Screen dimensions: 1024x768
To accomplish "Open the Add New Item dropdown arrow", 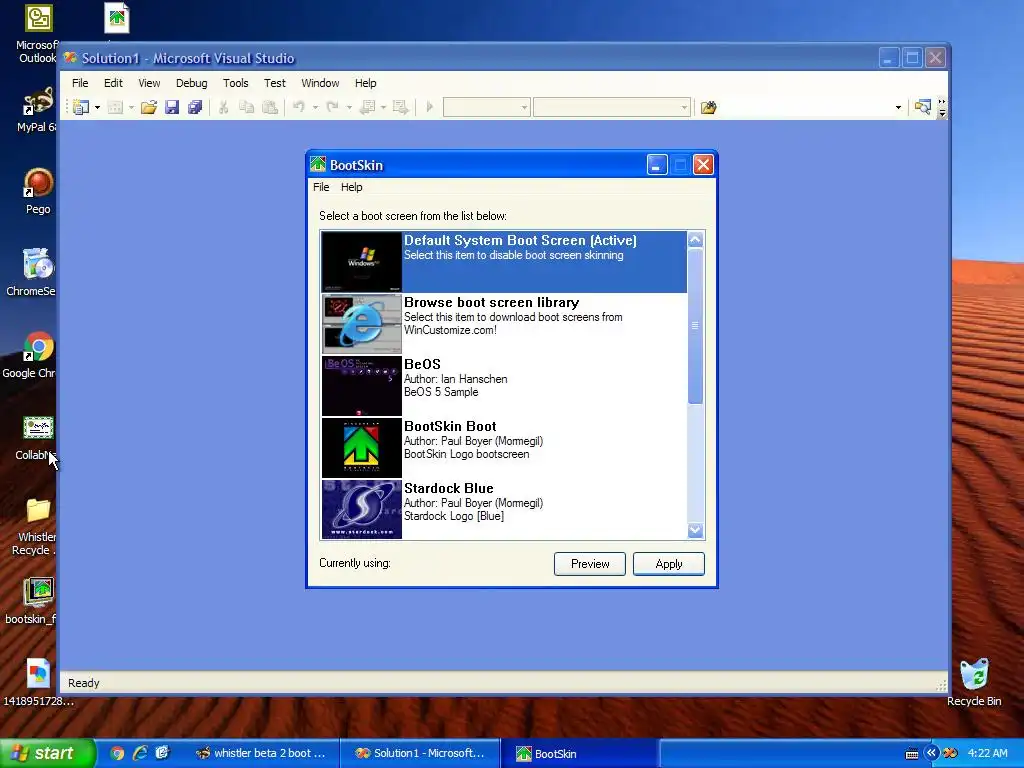I will pyautogui.click(x=131, y=107).
